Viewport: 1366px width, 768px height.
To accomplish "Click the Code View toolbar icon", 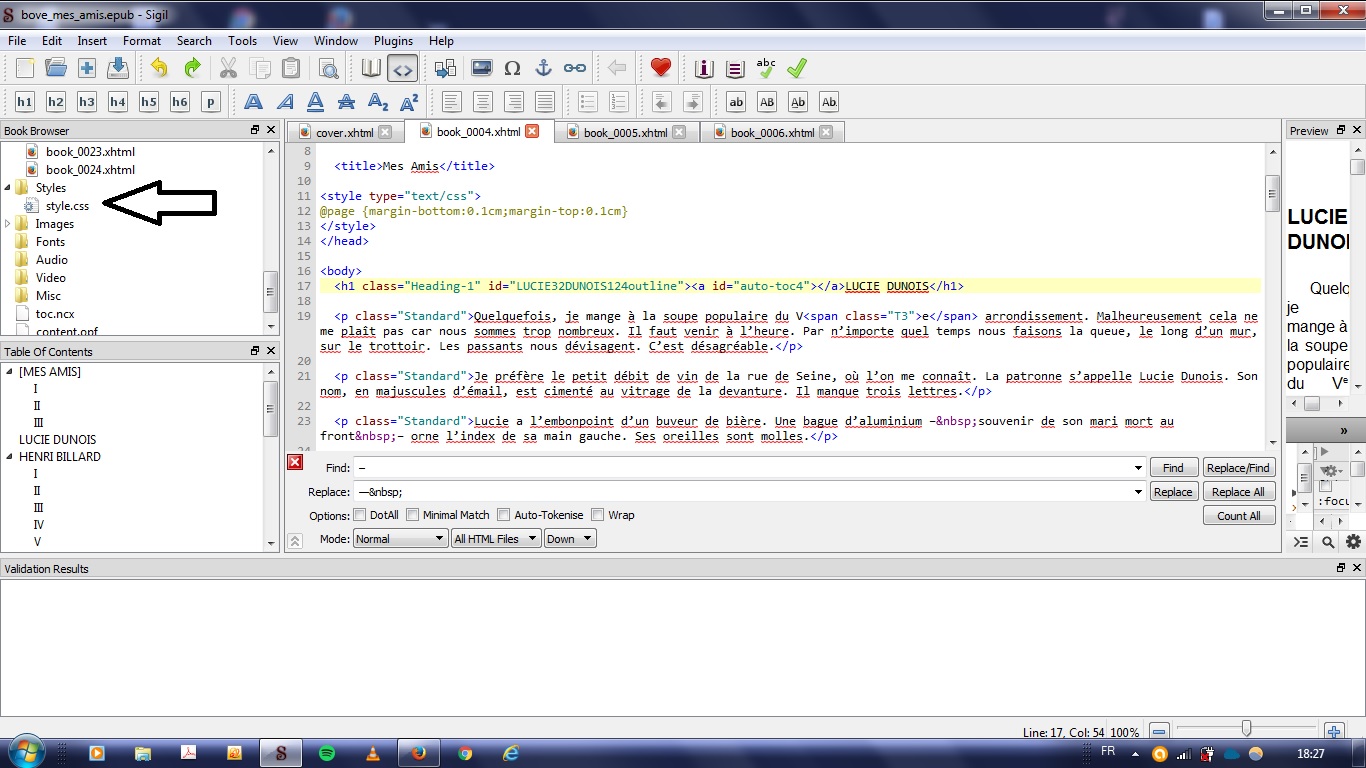I will click(402, 69).
